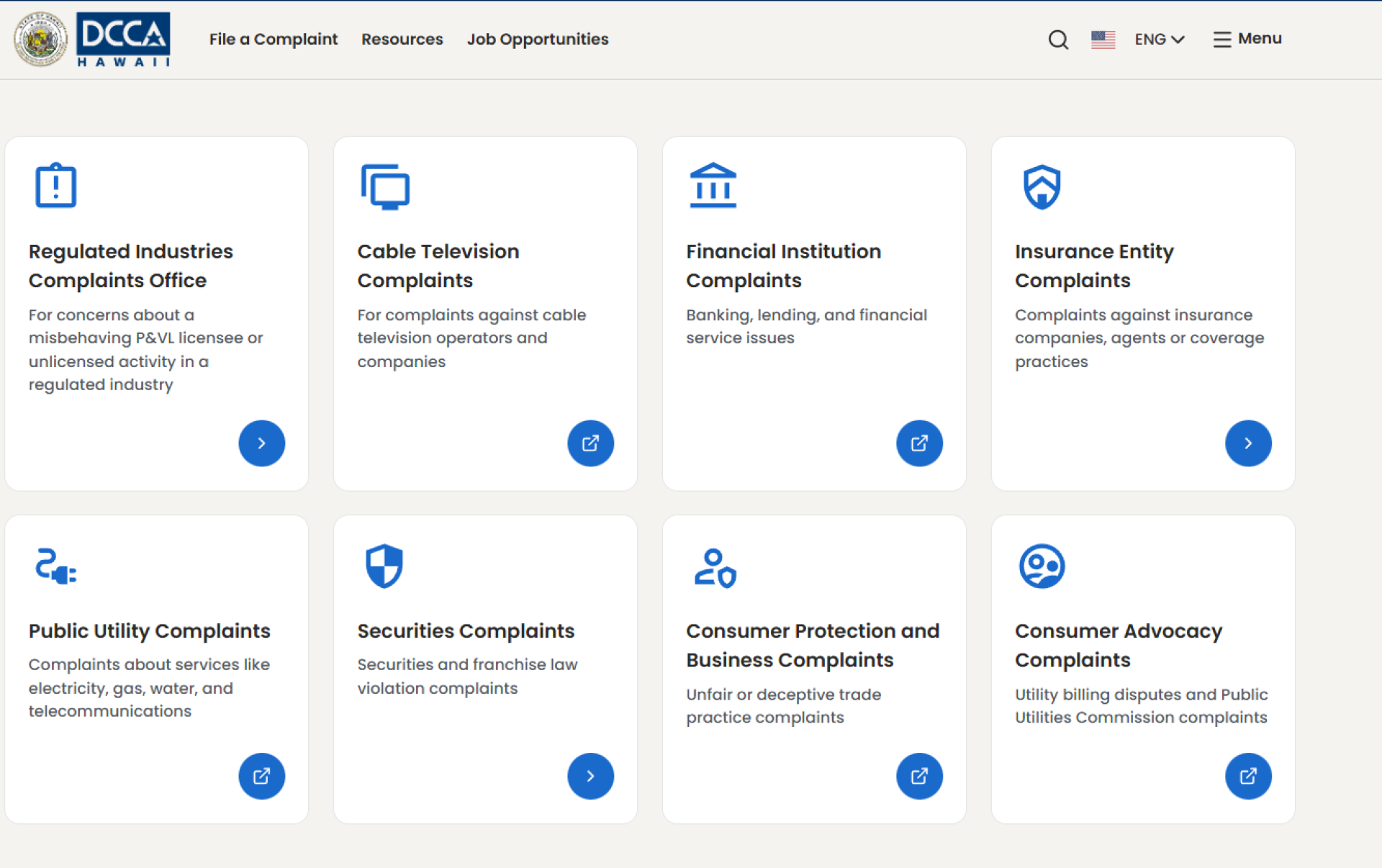Click the Securities Complaints arrow button
This screenshot has width=1382, height=868.
(x=590, y=776)
